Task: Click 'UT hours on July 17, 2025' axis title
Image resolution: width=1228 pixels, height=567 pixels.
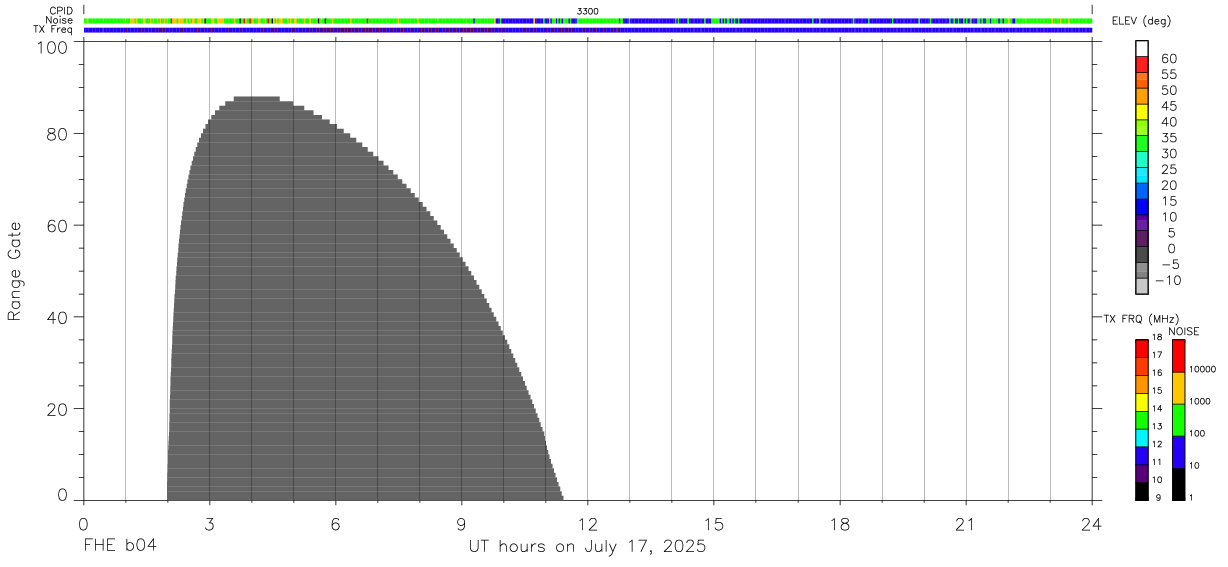Action: click(587, 547)
